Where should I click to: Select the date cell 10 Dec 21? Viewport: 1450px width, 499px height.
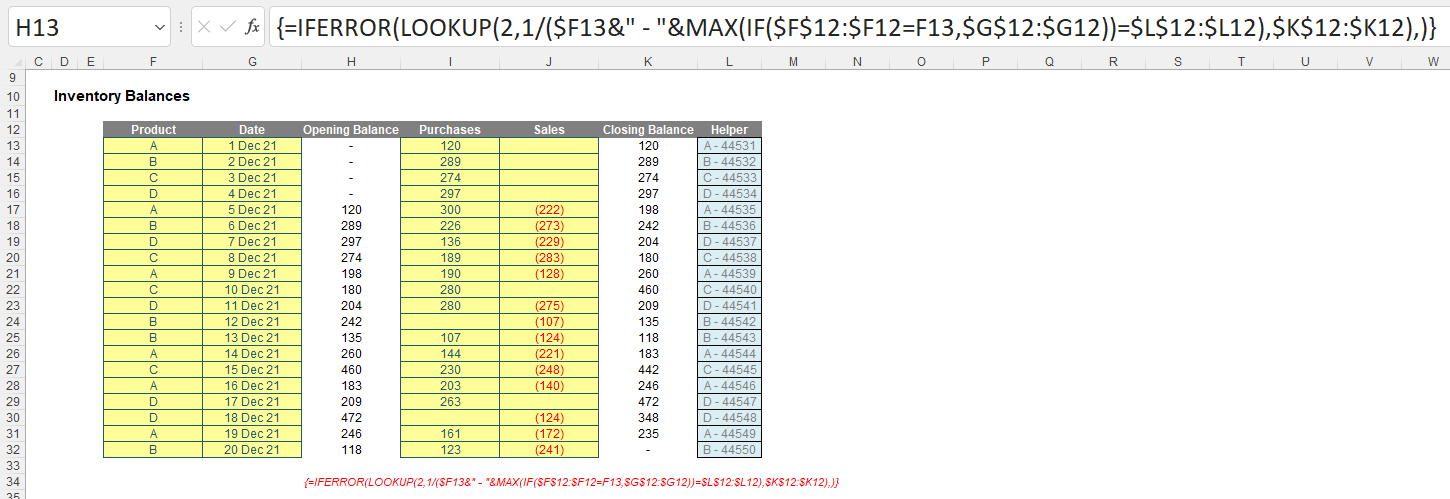pyautogui.click(x=251, y=289)
